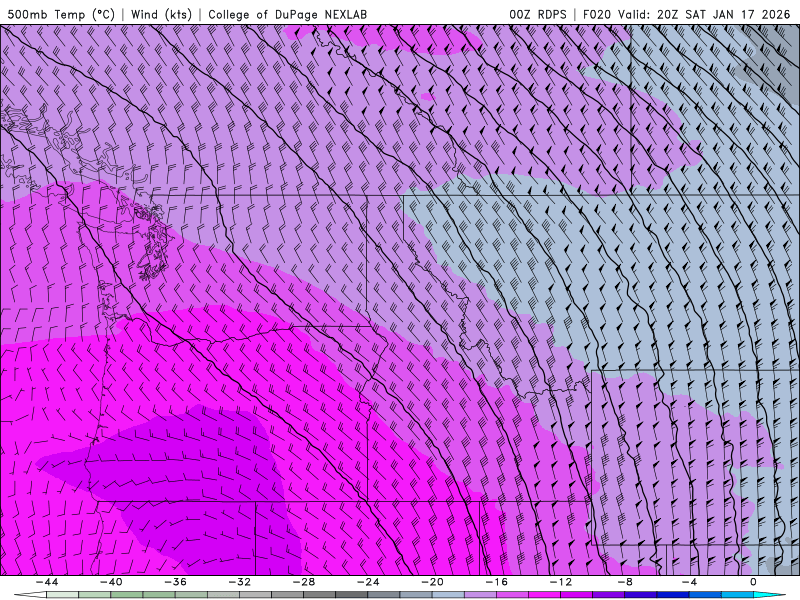800x600 pixels.
Task: Click the -4 color scale label
Action: click(689, 582)
